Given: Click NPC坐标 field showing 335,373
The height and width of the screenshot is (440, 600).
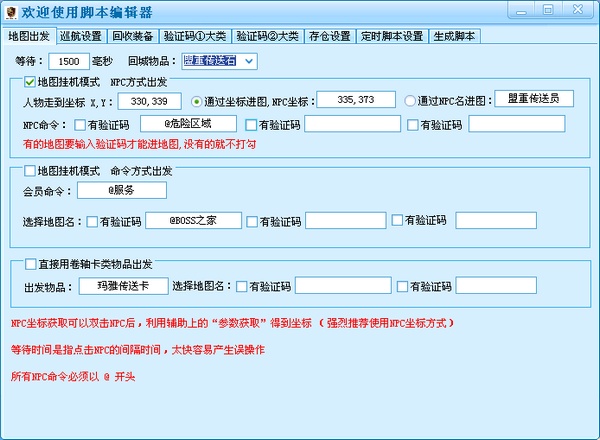Looking at the screenshot, I should [x=355, y=99].
